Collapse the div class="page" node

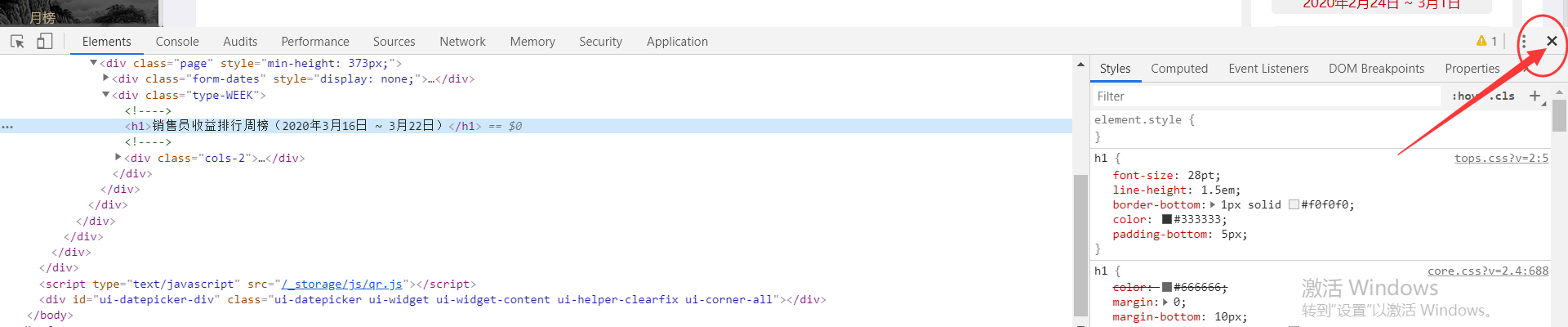click(x=94, y=63)
